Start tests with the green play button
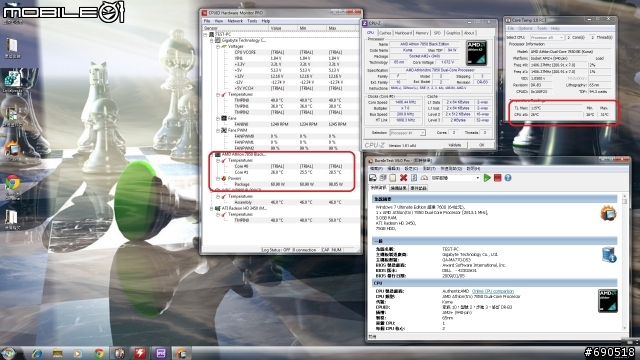The image size is (640, 360). coord(487,178)
